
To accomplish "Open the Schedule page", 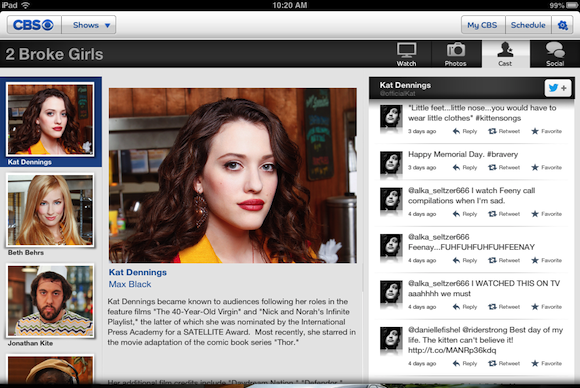I will (x=528, y=25).
